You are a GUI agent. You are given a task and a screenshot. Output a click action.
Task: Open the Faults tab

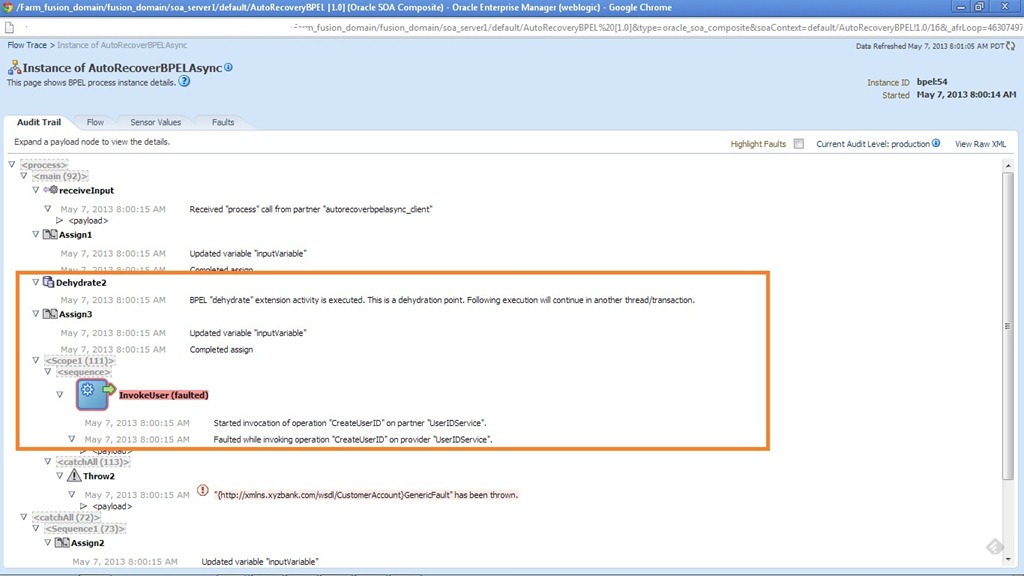pos(223,122)
